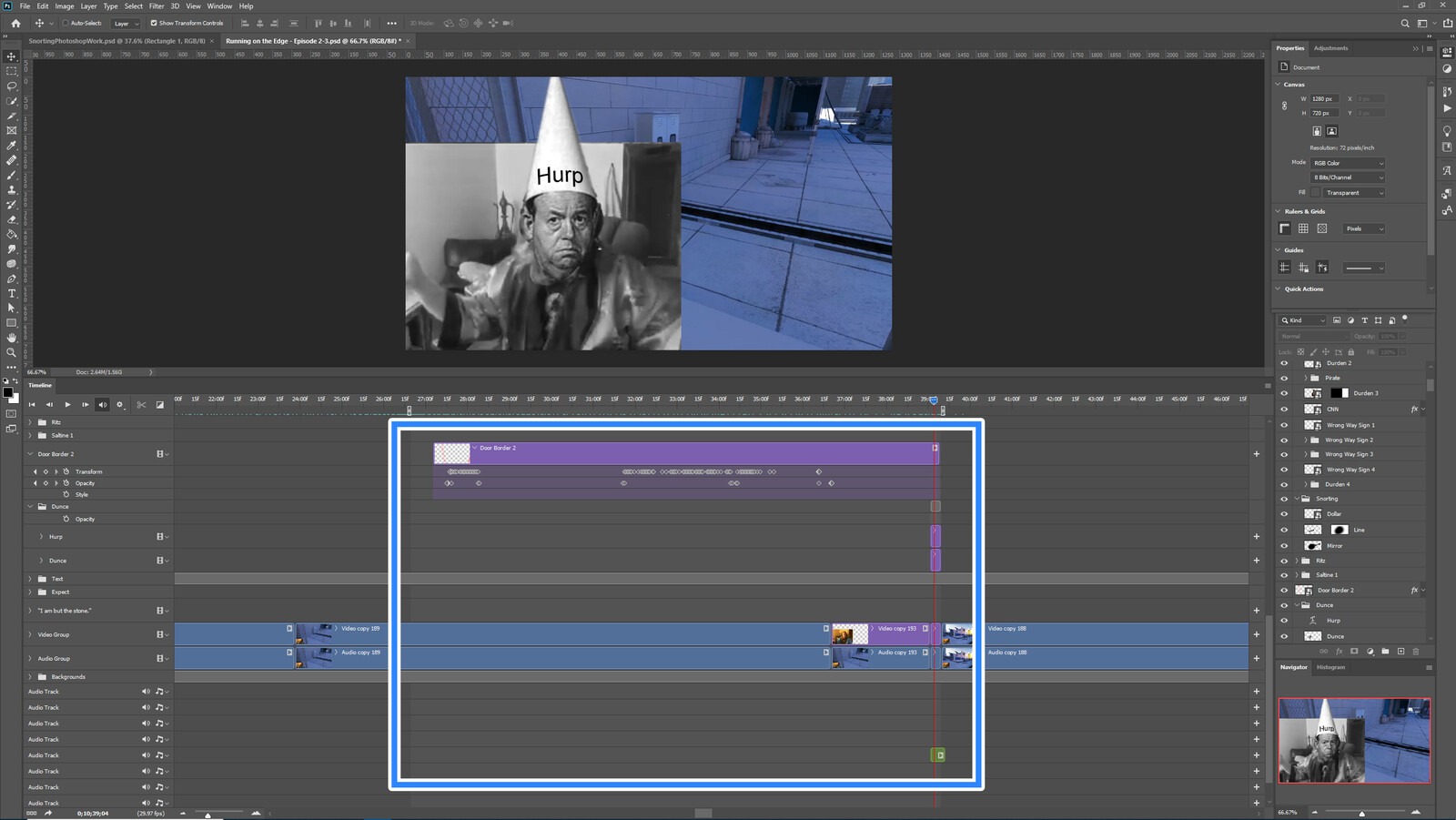Image resolution: width=1456 pixels, height=820 pixels.
Task: Enable the Auto-Select checkbox
Action: pos(66,24)
